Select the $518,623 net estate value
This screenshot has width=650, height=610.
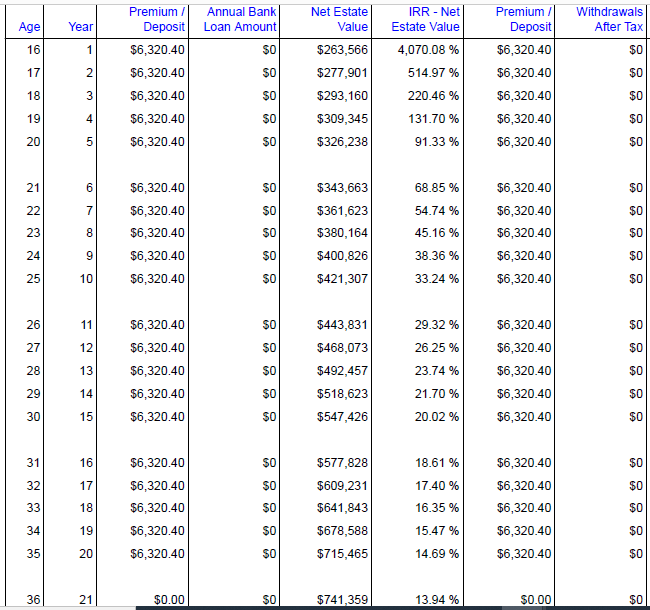tap(342, 394)
